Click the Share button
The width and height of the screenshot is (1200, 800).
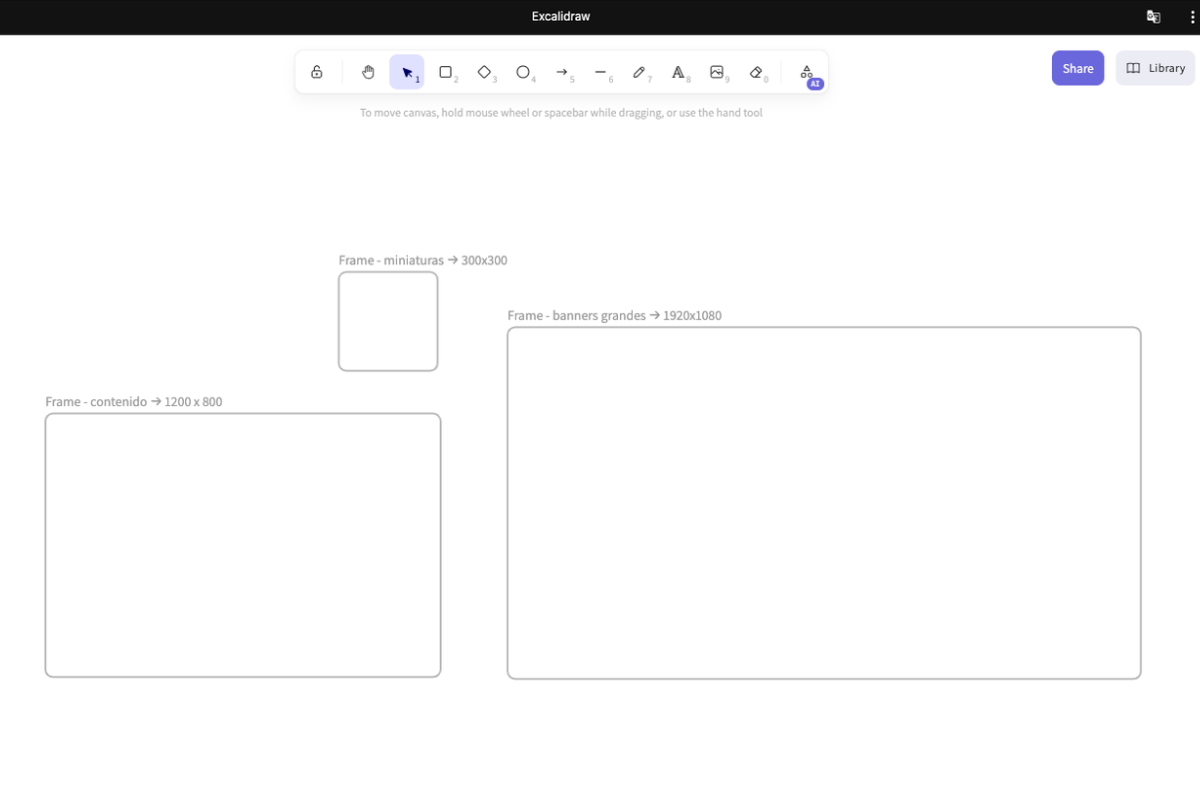[x=1077, y=68]
